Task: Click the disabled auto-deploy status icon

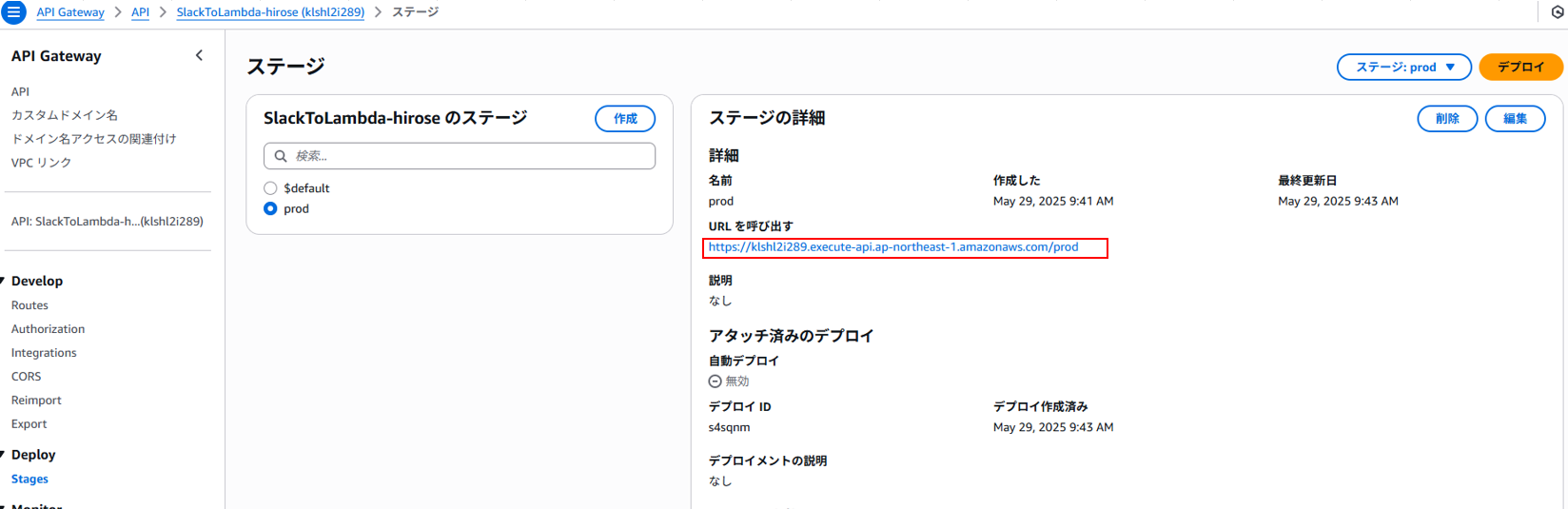Action: pyautogui.click(x=715, y=381)
